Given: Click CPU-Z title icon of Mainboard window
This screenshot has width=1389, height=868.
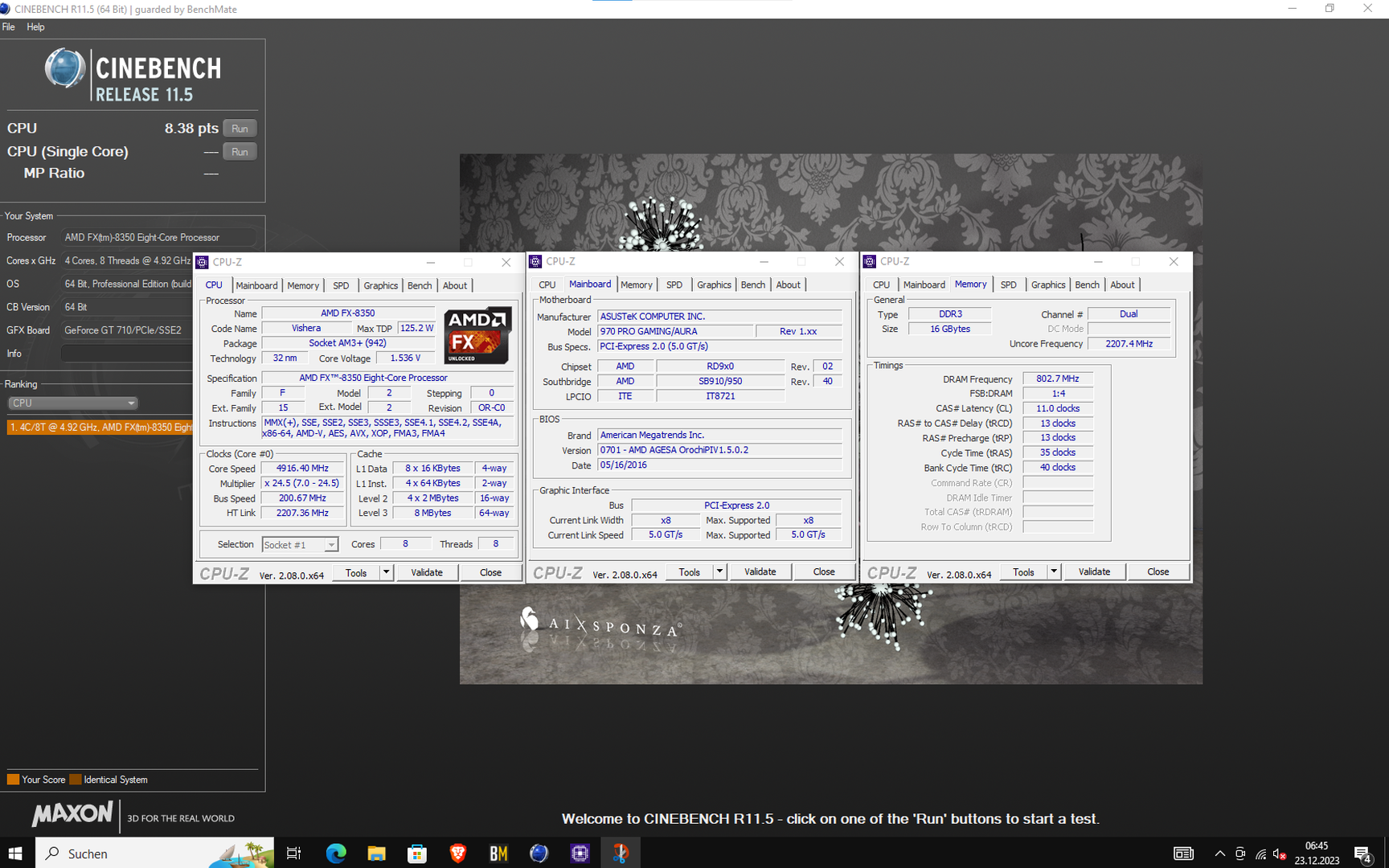Looking at the screenshot, I should [x=535, y=261].
